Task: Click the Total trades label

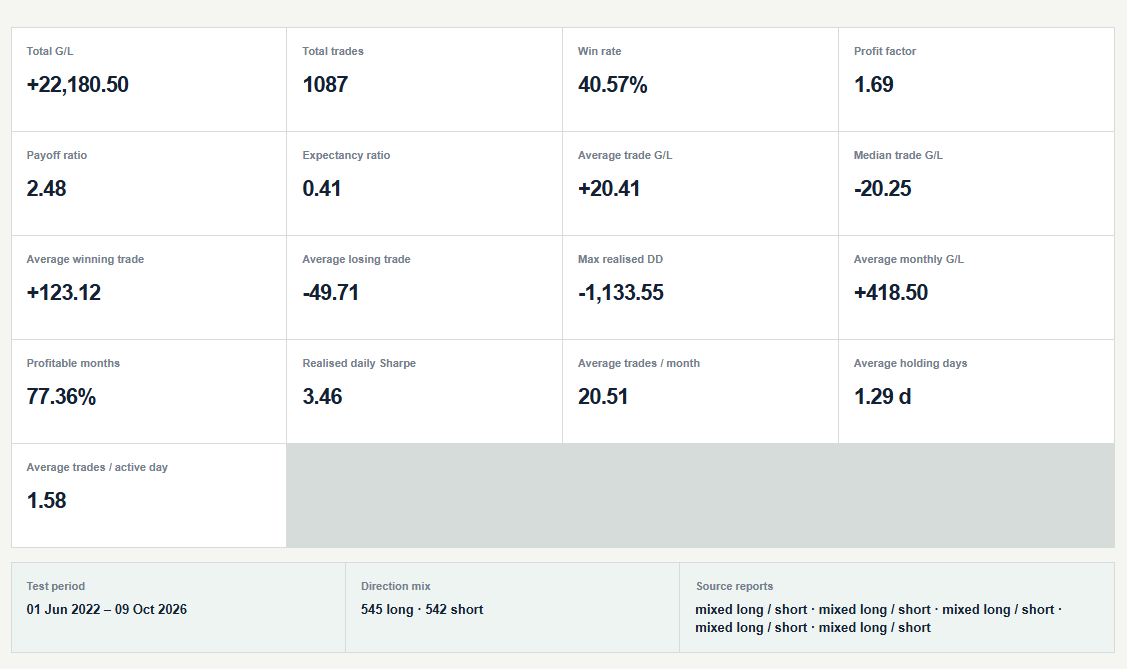Action: pos(333,51)
